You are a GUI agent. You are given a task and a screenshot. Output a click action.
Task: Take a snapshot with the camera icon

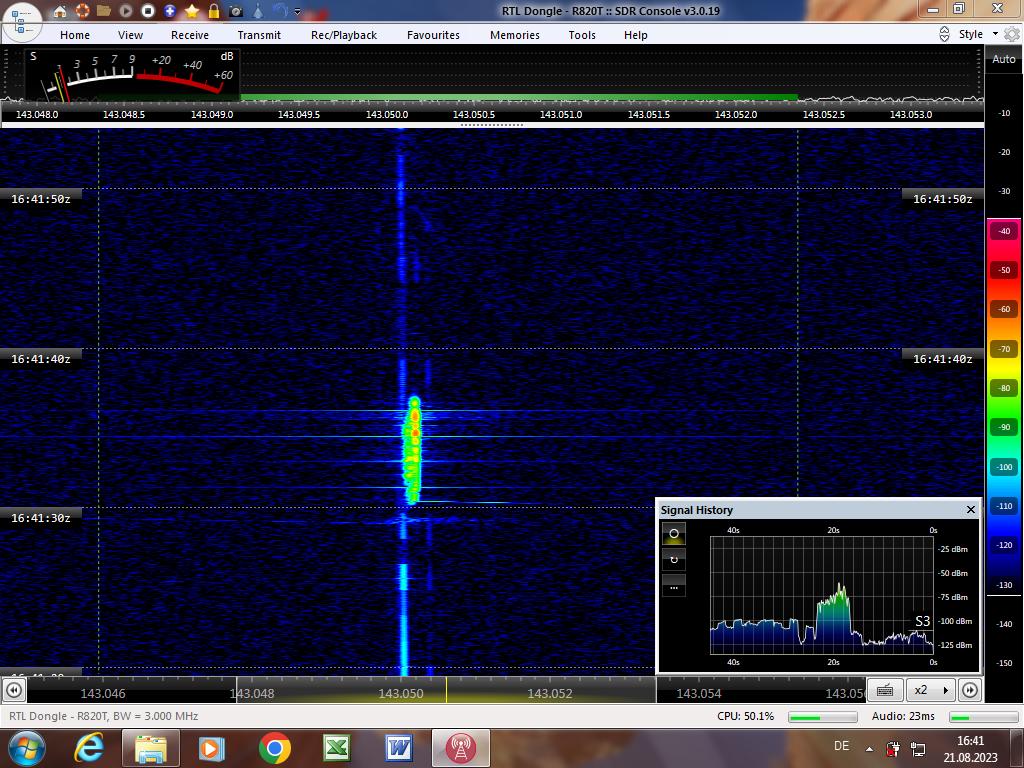click(236, 11)
